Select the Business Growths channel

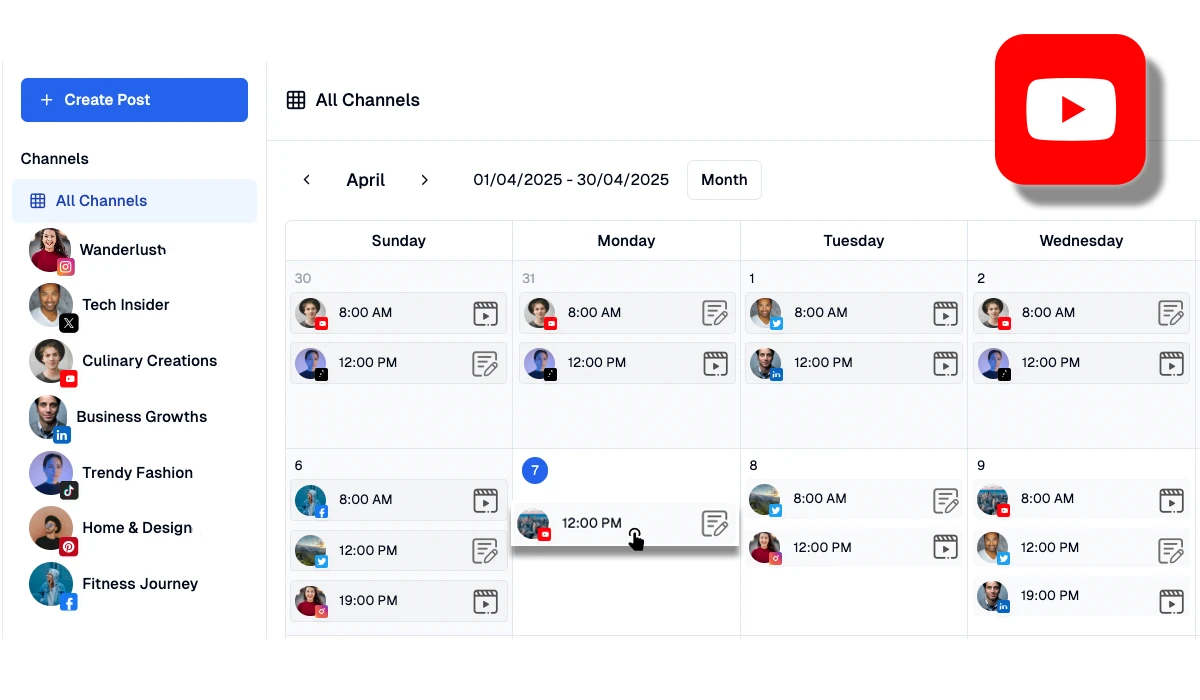pos(118,418)
